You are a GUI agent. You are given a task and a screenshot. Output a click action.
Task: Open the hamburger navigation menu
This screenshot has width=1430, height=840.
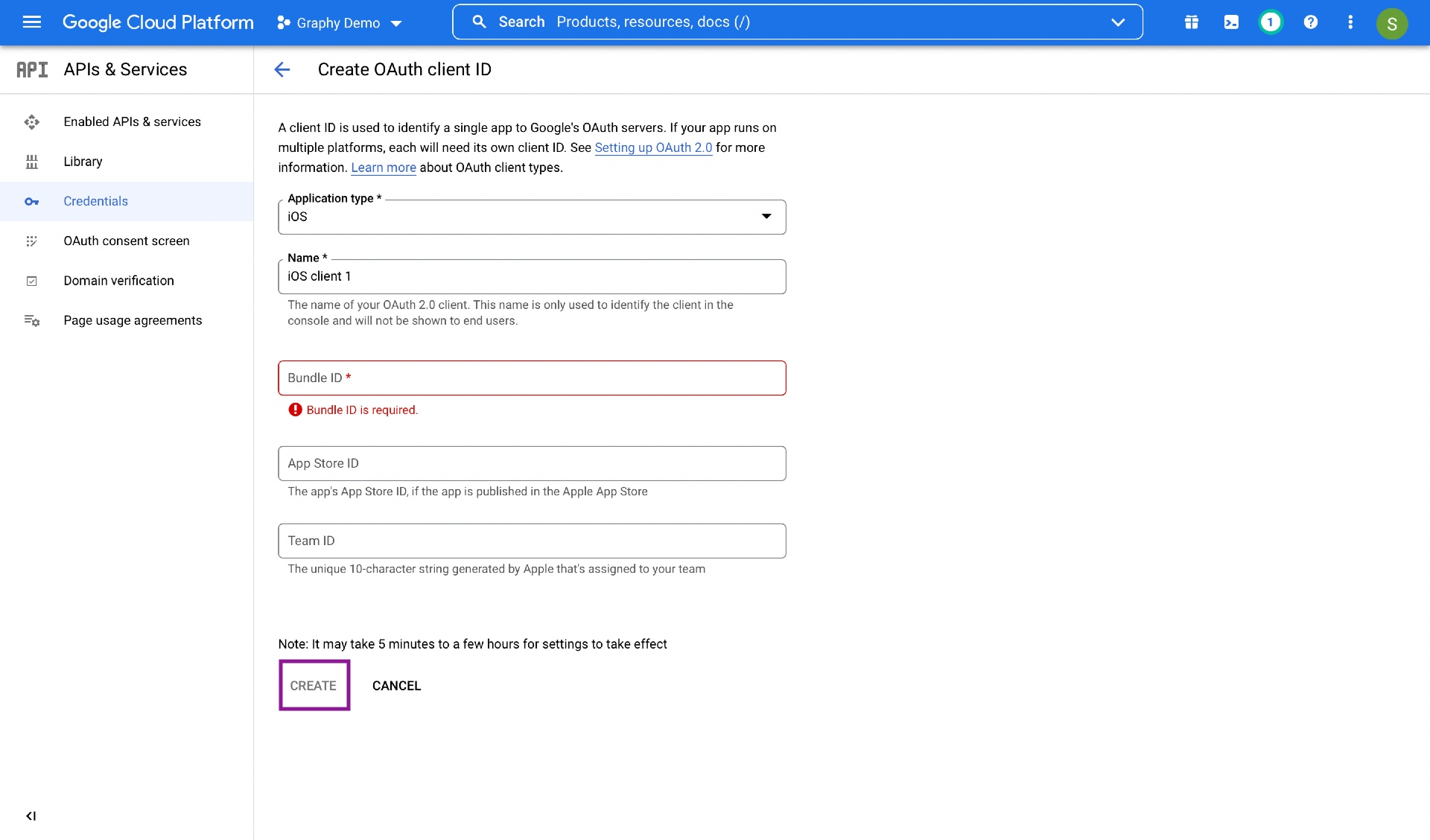(32, 22)
